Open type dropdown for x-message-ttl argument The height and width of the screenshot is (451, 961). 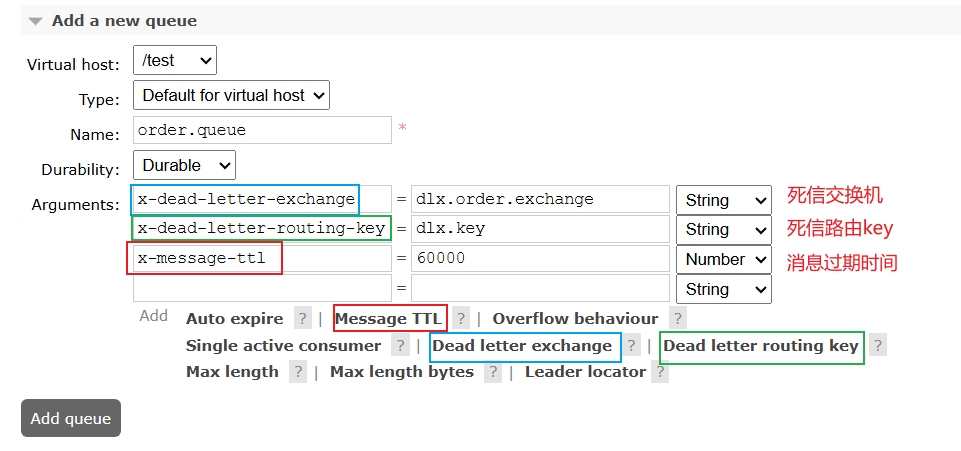pos(724,259)
